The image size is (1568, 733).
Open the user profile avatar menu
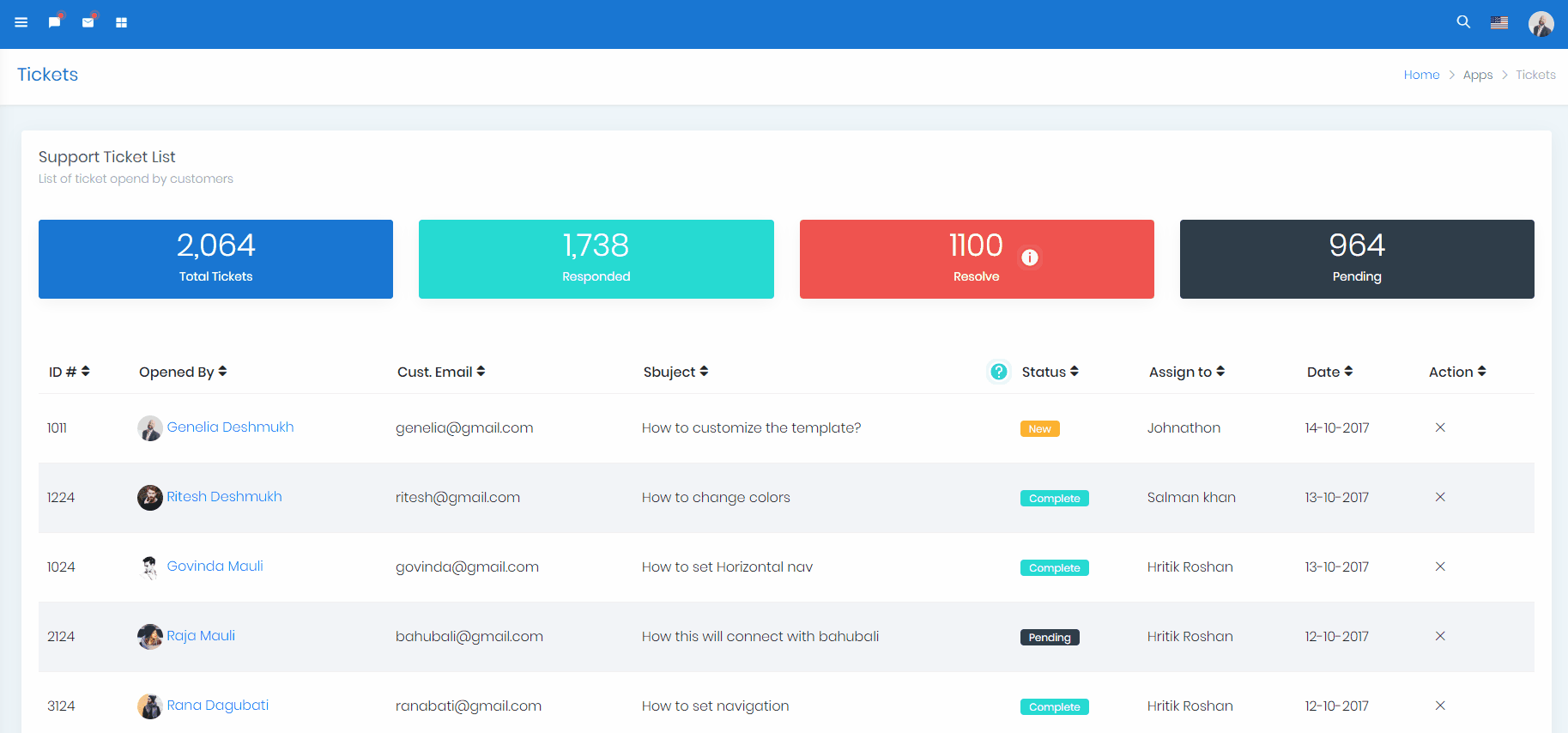[1541, 23]
